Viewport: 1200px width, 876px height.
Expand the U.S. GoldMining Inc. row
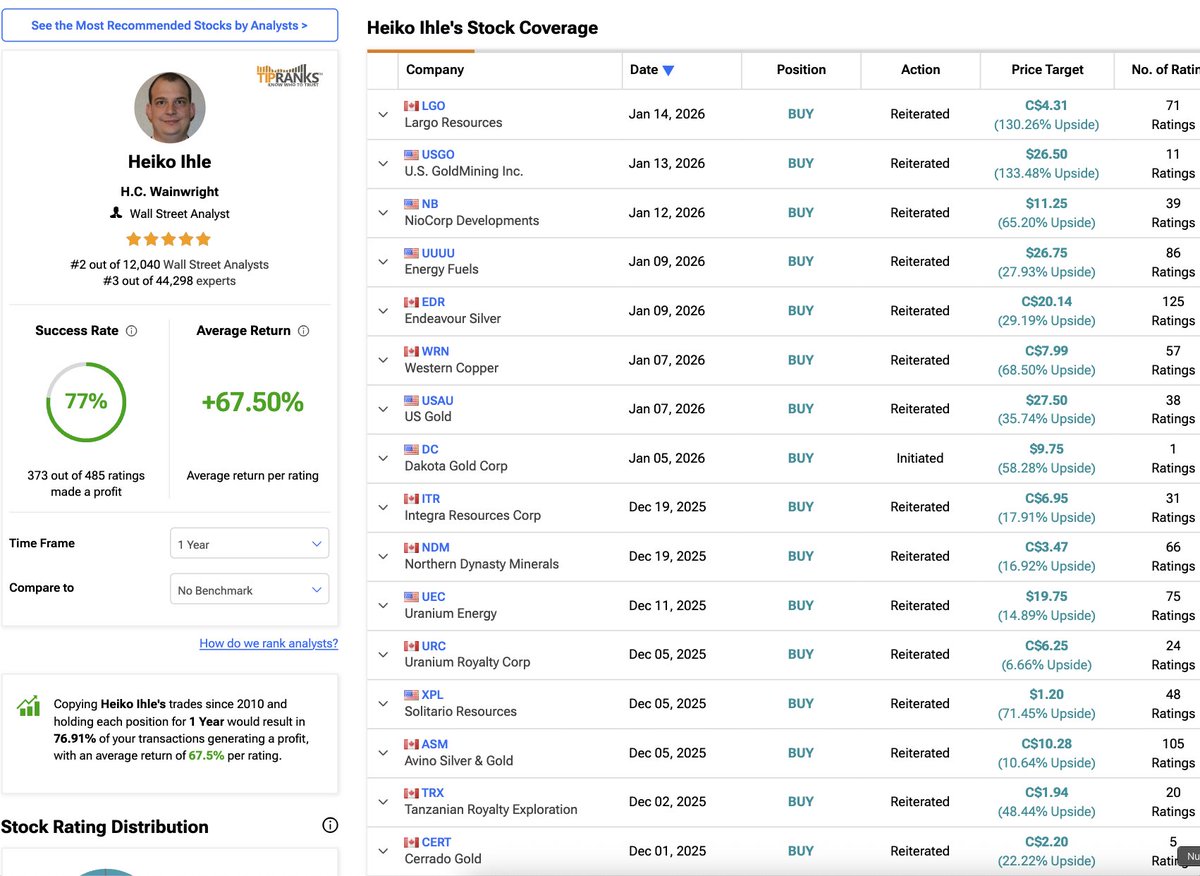coord(383,163)
